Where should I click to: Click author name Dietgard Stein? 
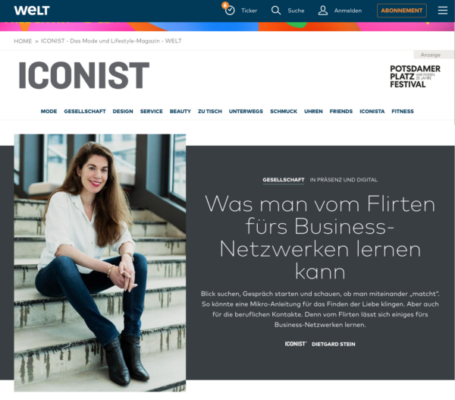tap(333, 344)
